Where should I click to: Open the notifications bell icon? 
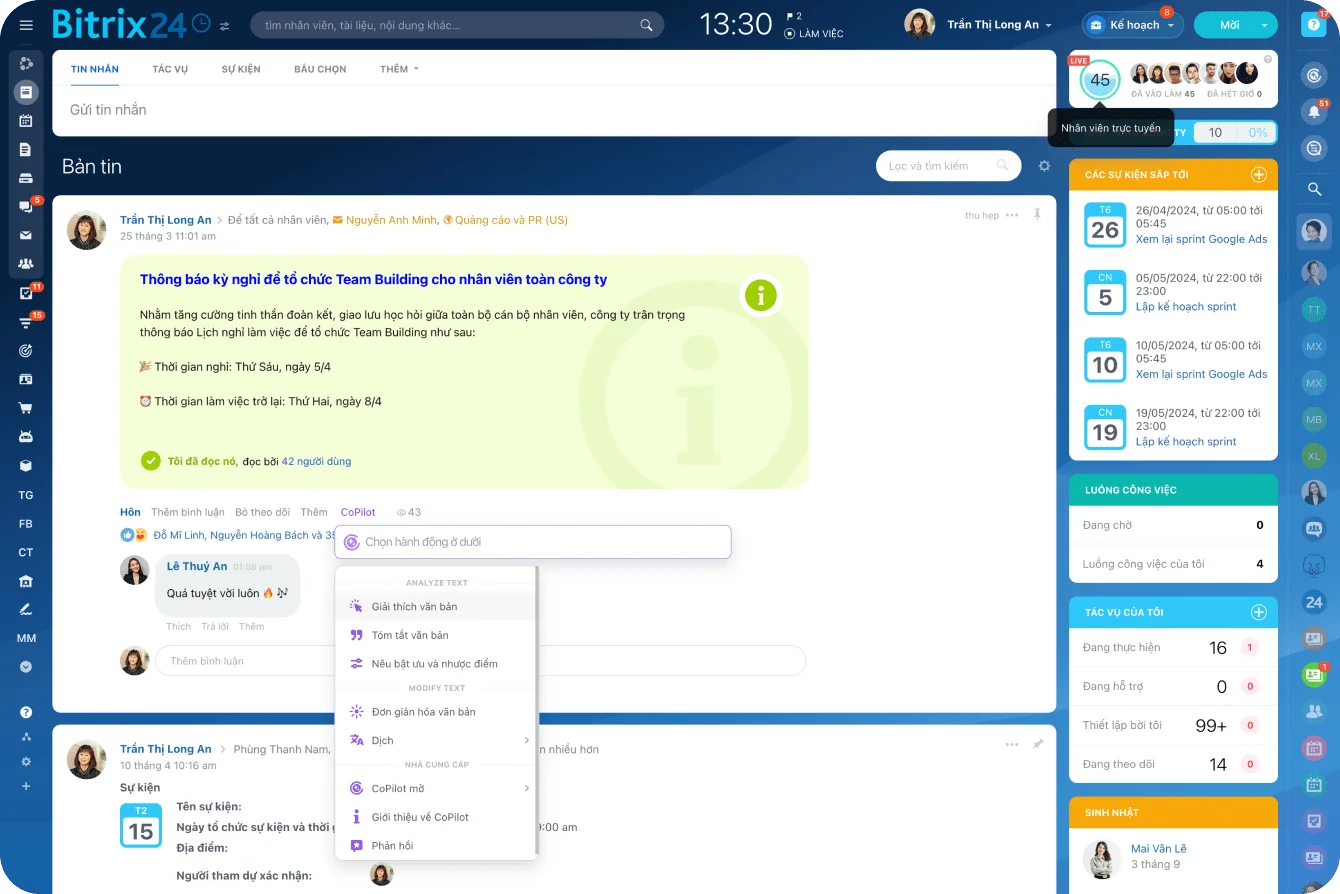(x=1314, y=112)
